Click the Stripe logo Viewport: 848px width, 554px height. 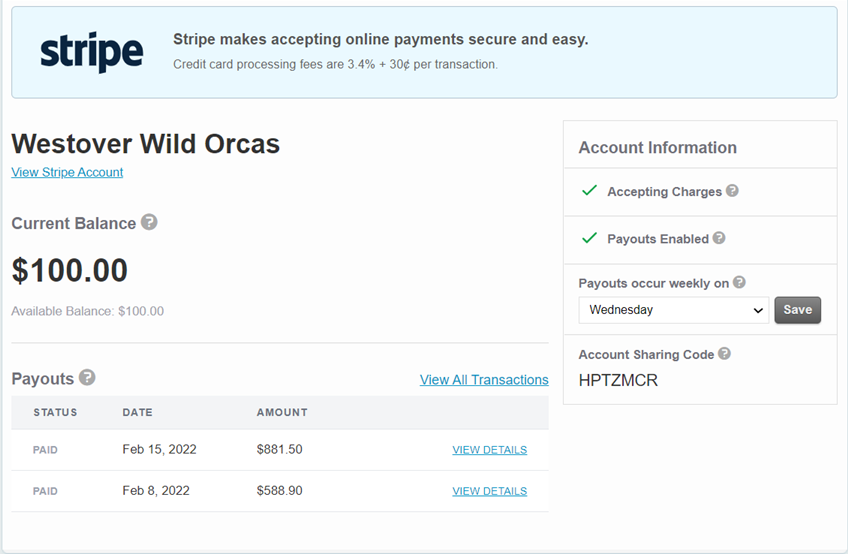click(92, 52)
